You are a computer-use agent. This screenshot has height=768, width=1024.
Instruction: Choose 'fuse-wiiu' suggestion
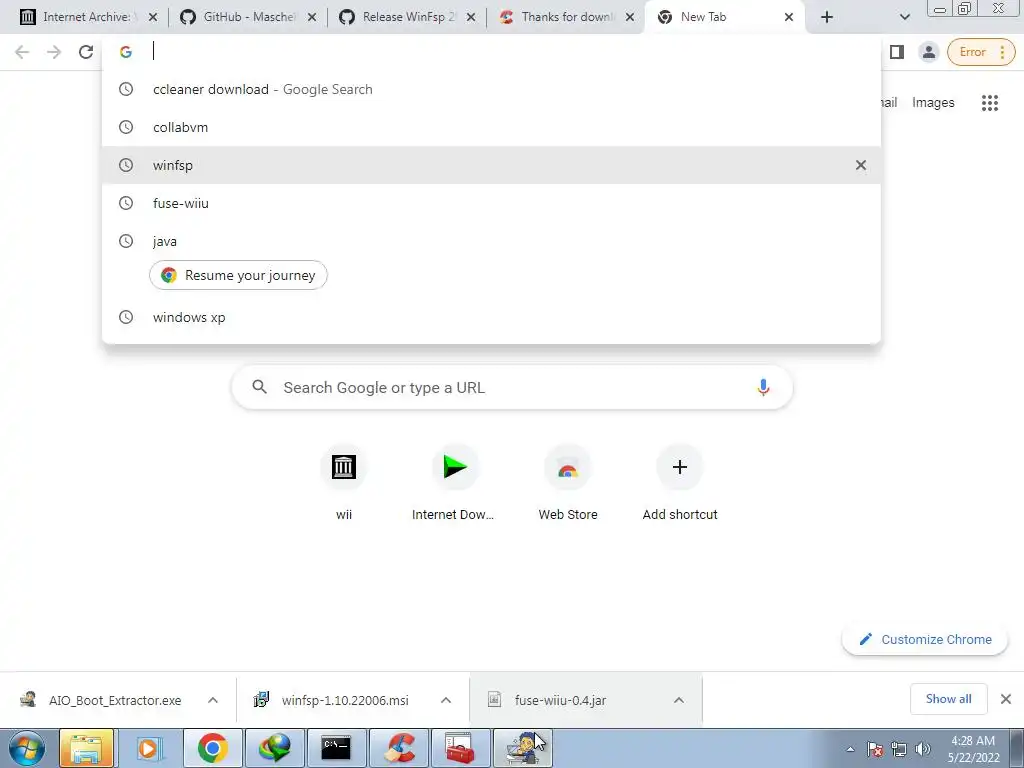tap(491, 203)
